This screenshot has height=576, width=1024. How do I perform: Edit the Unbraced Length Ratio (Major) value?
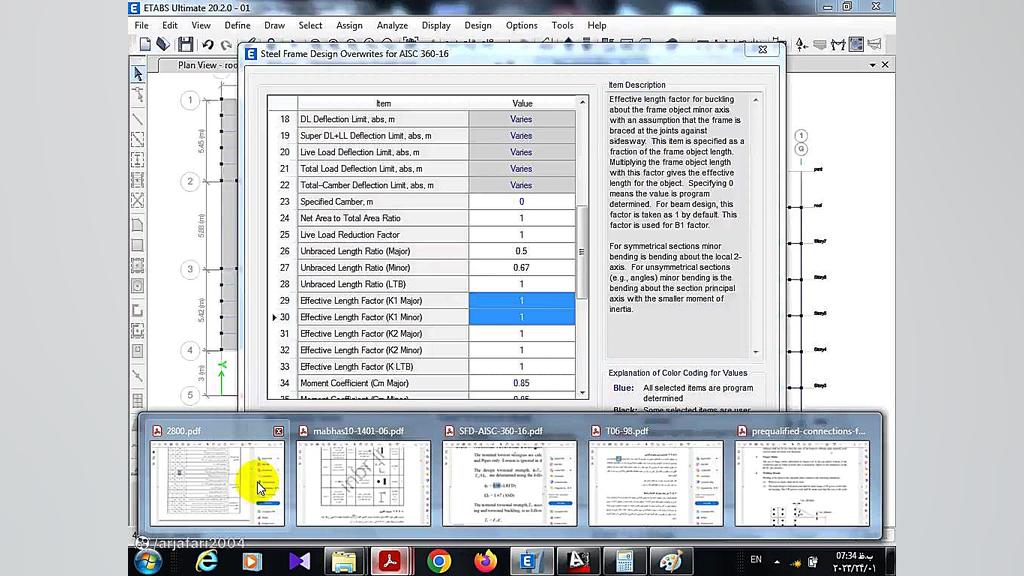[522, 251]
